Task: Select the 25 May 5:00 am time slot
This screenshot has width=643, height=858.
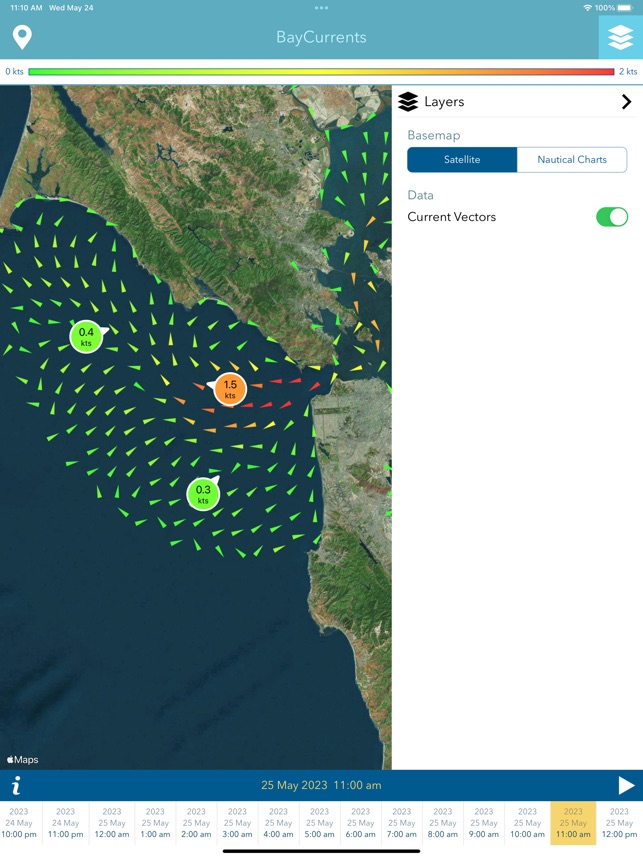Action: pyautogui.click(x=319, y=823)
